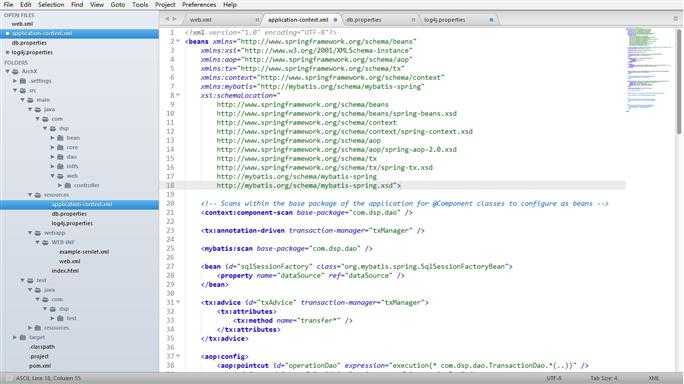Open web.xml under WEB-INF folder
This screenshot has height=384, width=684.
pyautogui.click(x=70, y=261)
